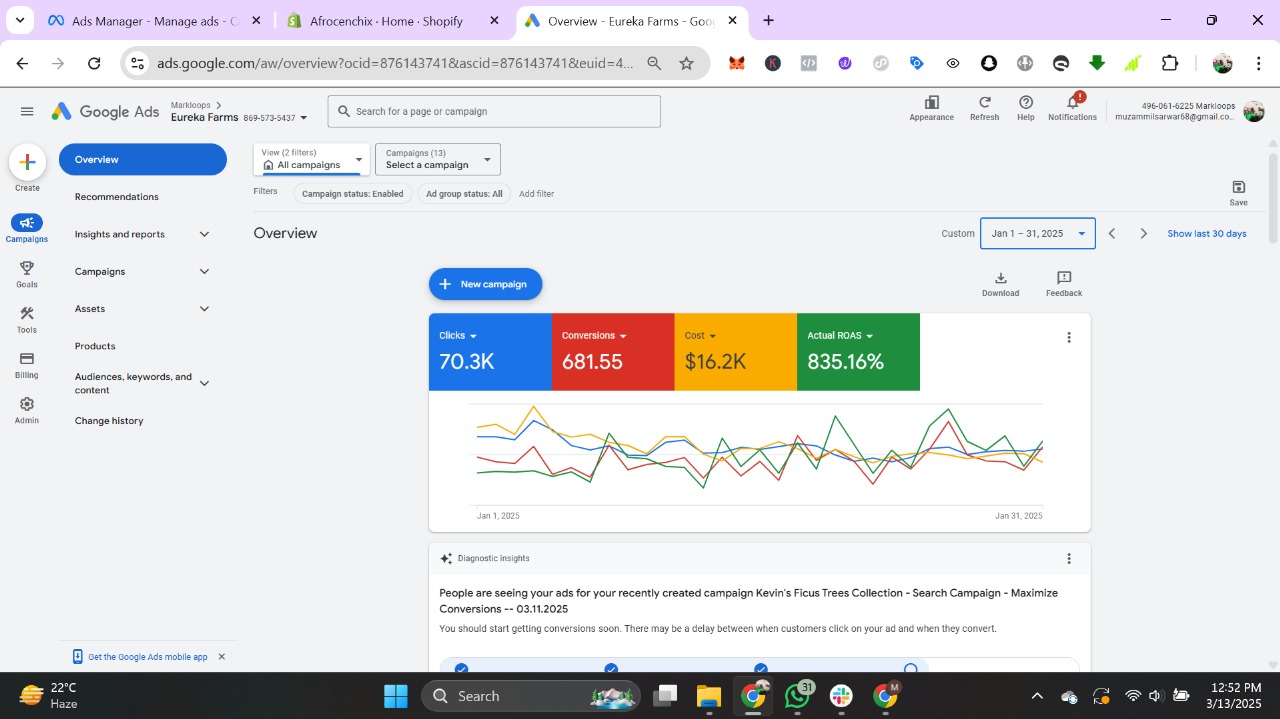Open the date range picker

click(x=1038, y=234)
